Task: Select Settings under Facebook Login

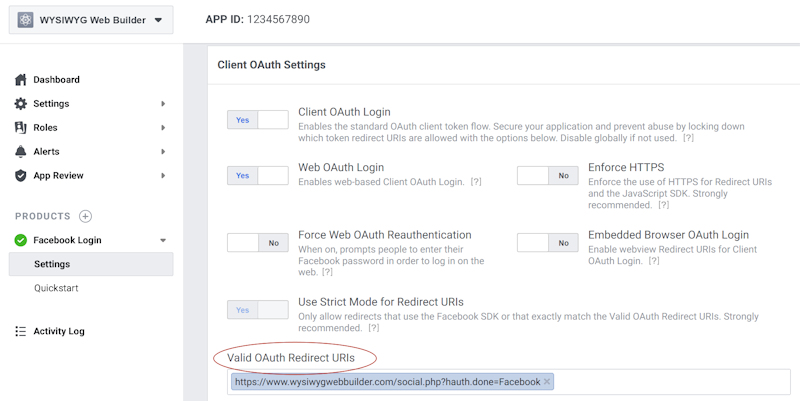Action: pos(91,264)
